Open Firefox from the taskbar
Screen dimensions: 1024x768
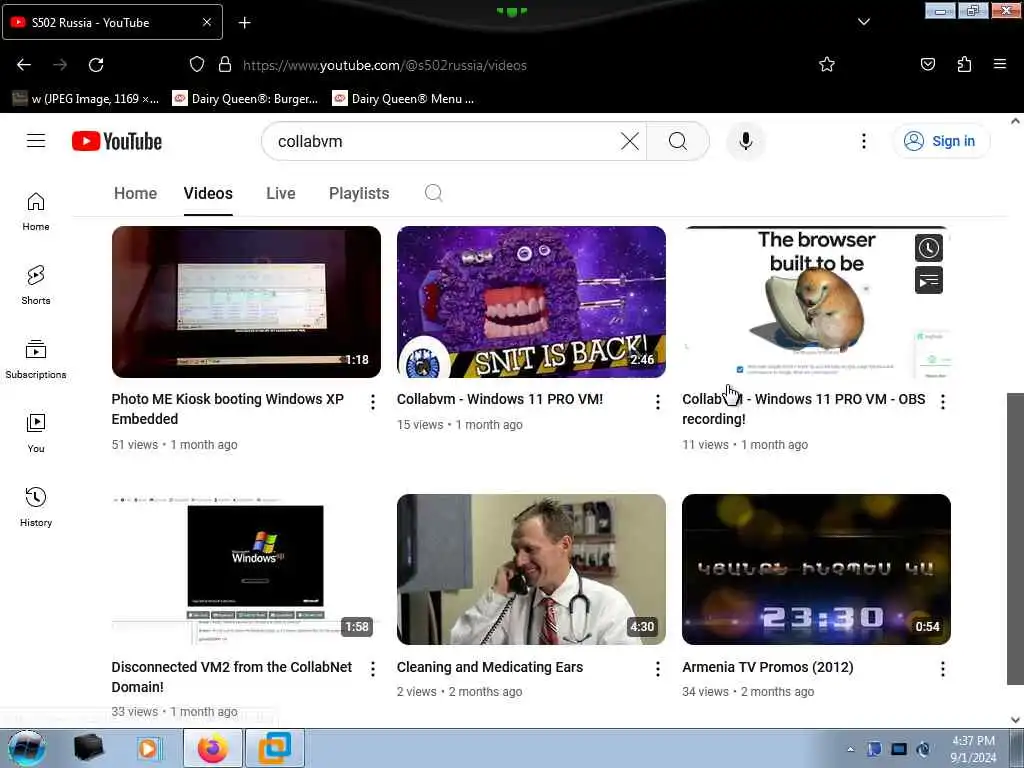coord(213,748)
